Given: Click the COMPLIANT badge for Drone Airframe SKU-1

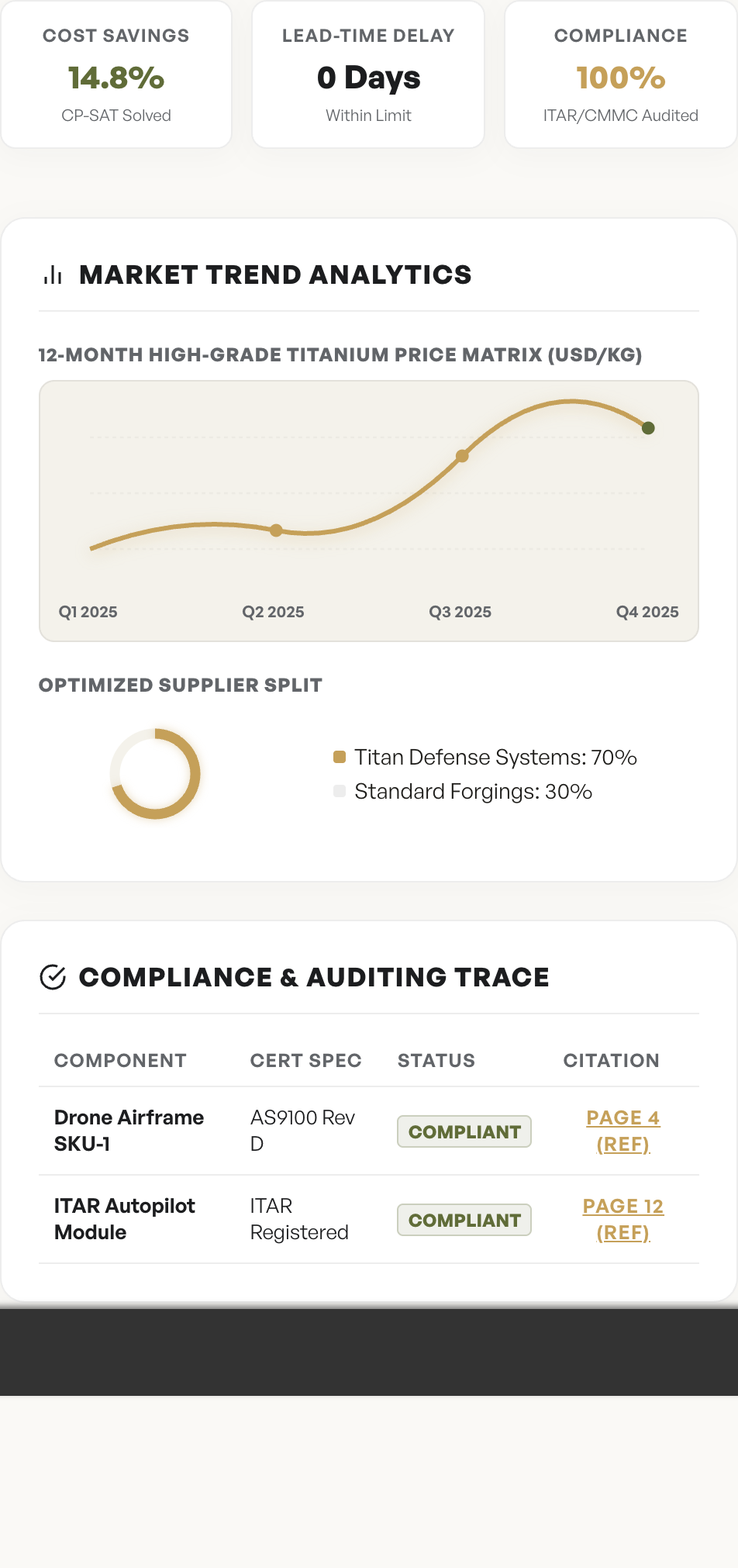Looking at the screenshot, I should (464, 1131).
